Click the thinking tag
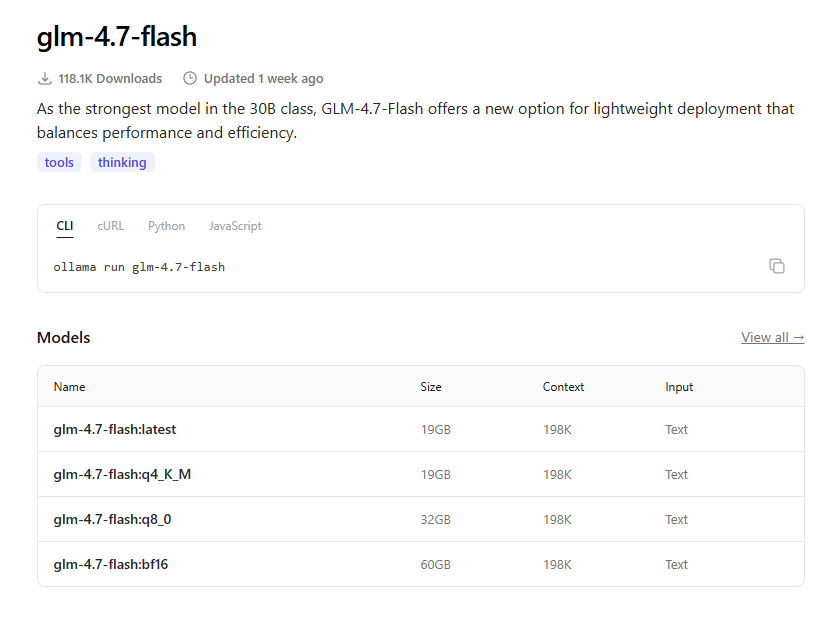This screenshot has height=619, width=837. pyautogui.click(x=122, y=162)
